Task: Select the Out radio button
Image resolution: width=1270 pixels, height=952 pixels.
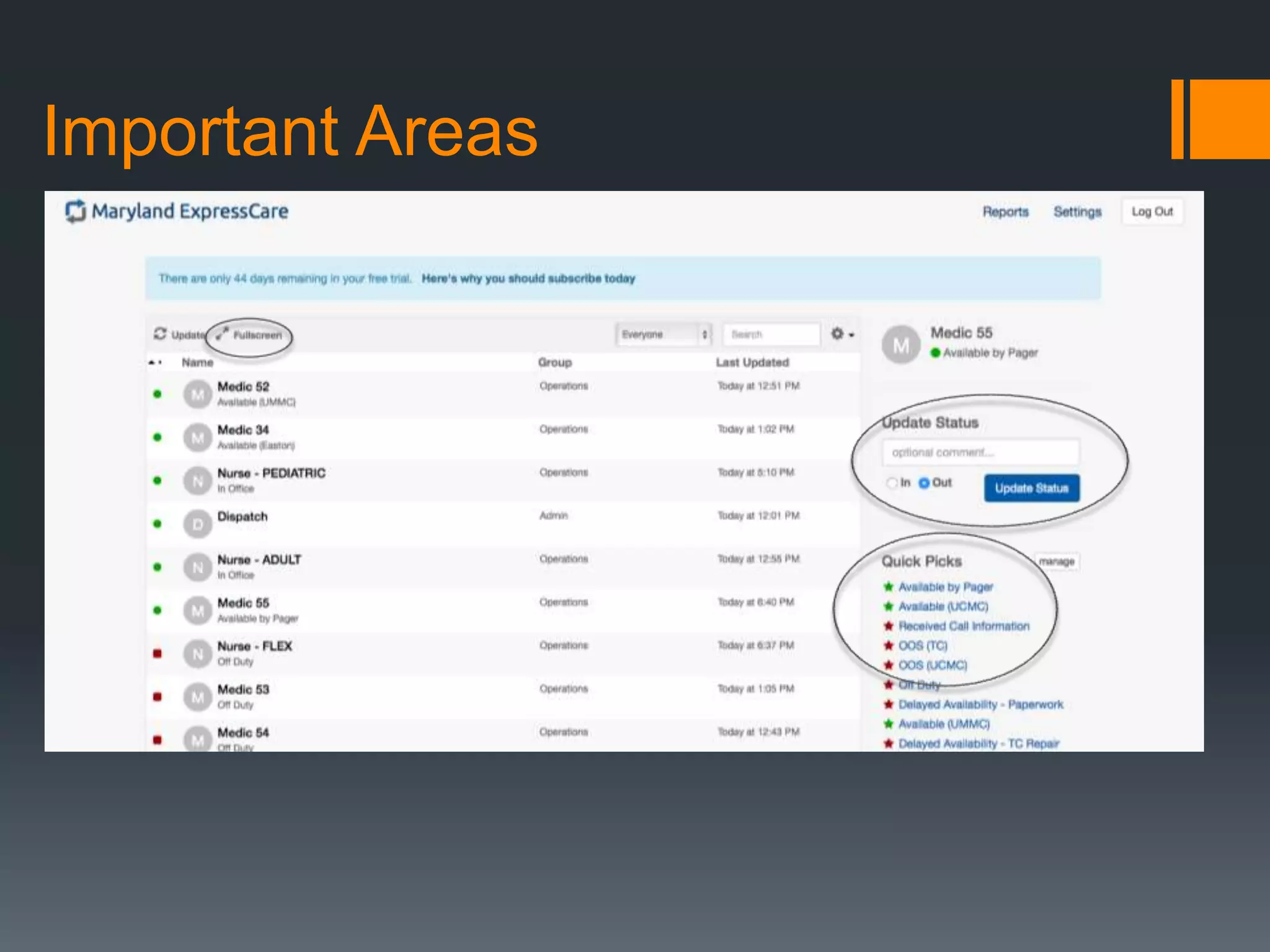Action: click(x=924, y=483)
